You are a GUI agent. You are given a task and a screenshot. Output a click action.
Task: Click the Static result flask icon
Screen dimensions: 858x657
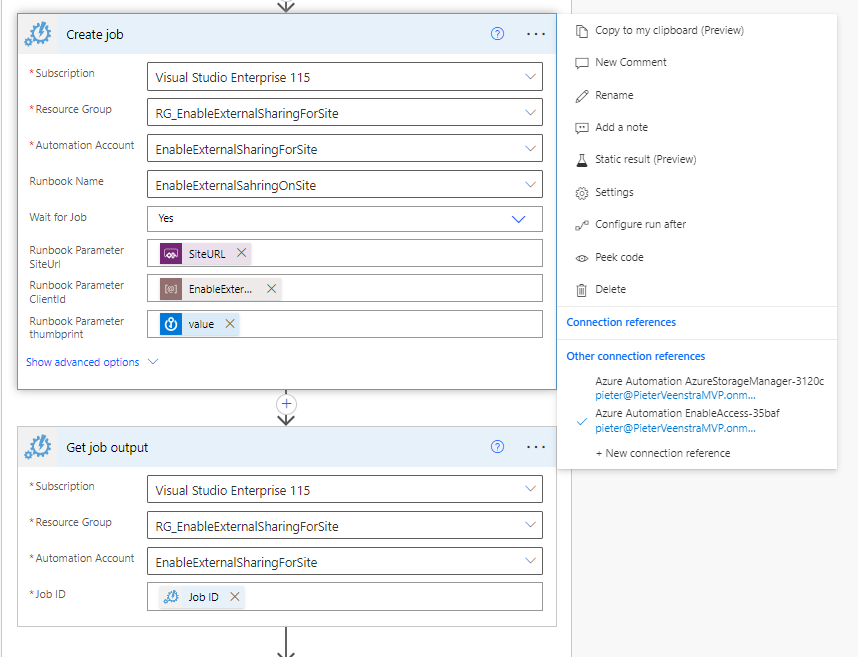582,160
